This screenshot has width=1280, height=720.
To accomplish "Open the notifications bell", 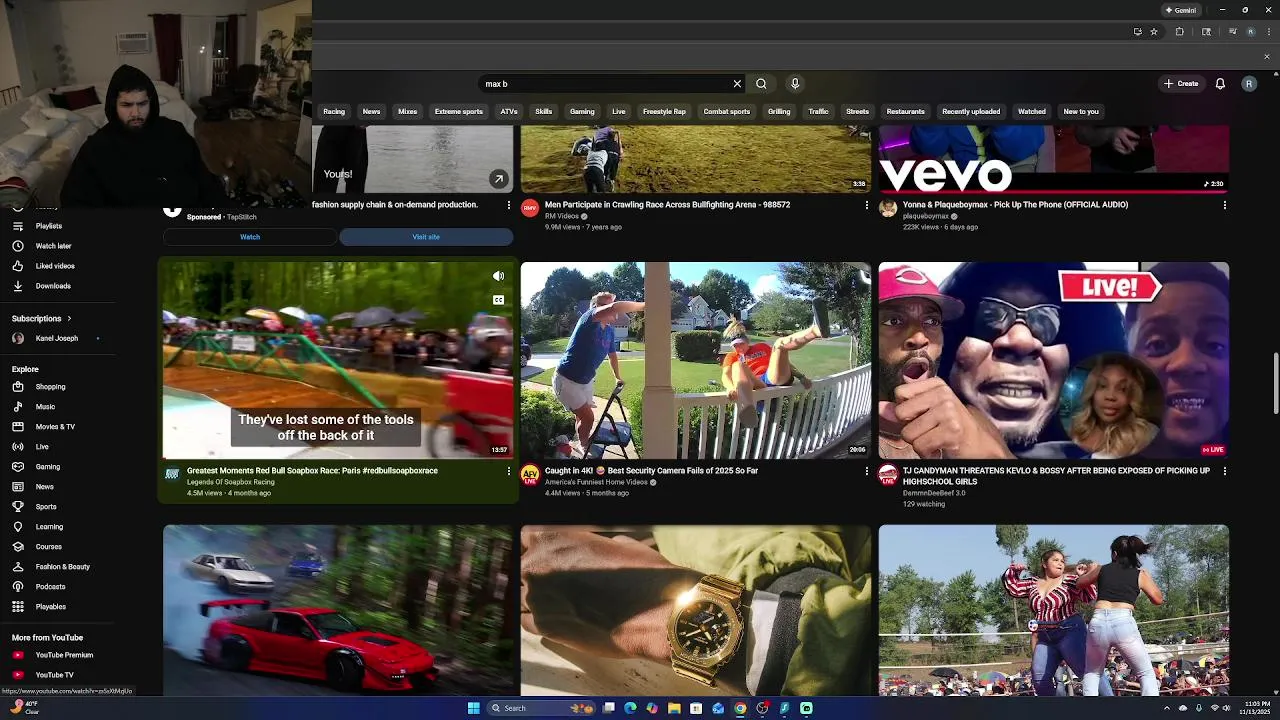I will 1220,84.
